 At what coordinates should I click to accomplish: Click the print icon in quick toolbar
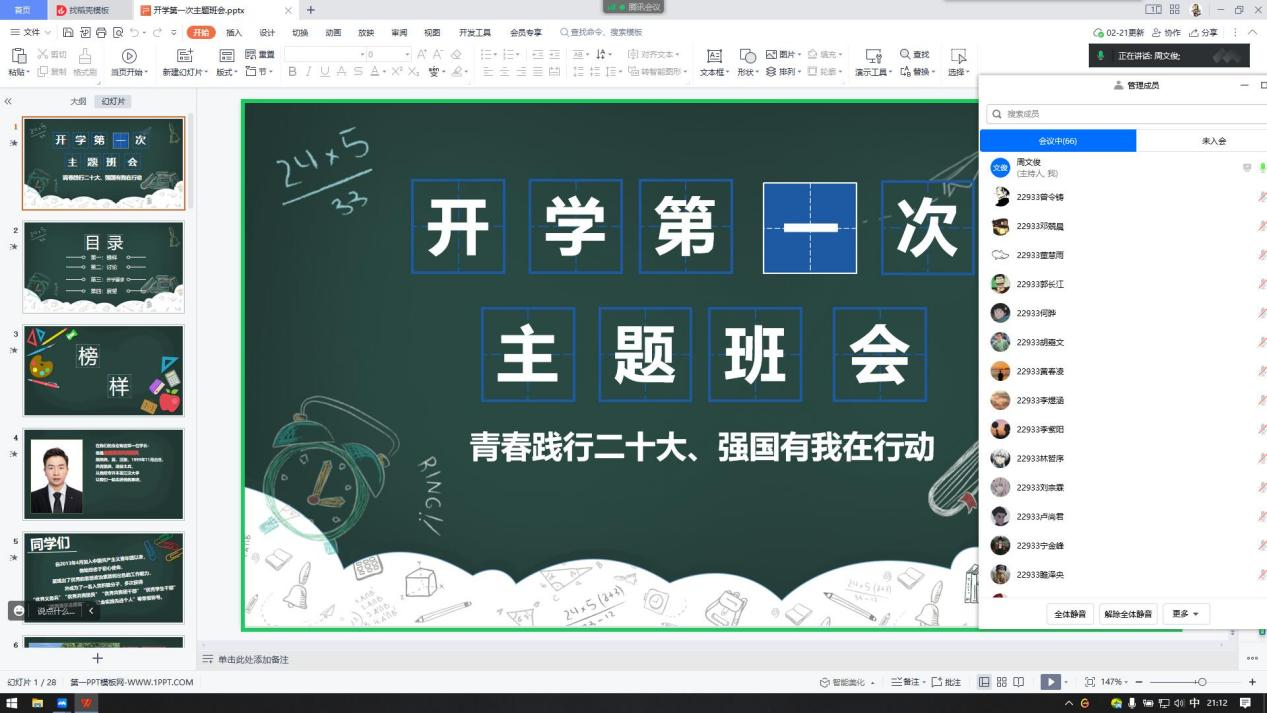tap(100, 33)
